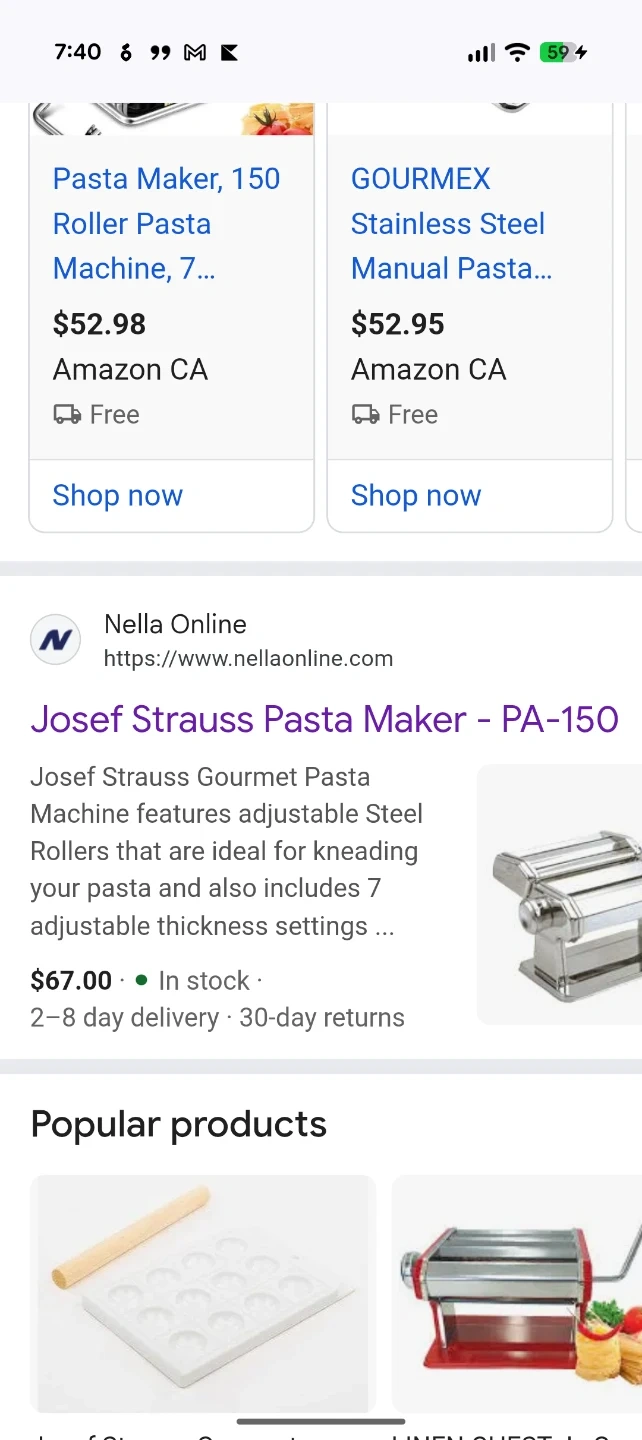This screenshot has width=642, height=1440.
Task: Tap the Wi-Fi status icon
Action: pos(517,53)
